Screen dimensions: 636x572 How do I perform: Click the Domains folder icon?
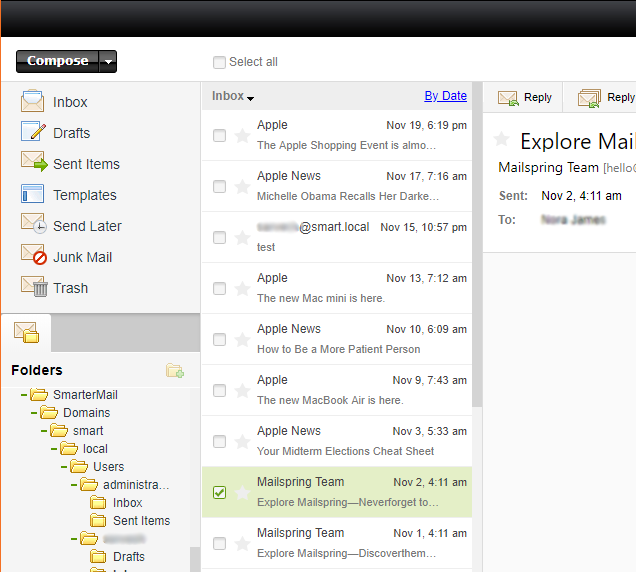coord(49,412)
